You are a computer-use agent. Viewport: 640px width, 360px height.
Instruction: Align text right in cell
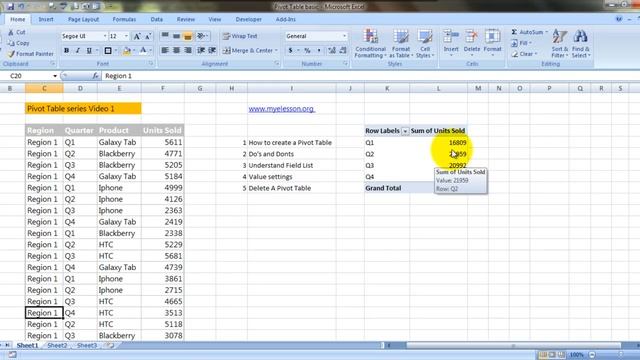188,50
